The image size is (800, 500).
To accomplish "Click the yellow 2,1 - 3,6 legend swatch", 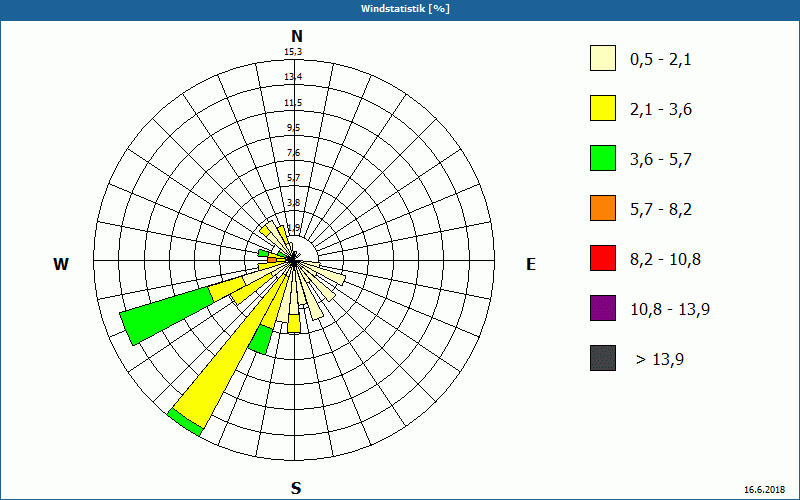I will click(x=603, y=108).
